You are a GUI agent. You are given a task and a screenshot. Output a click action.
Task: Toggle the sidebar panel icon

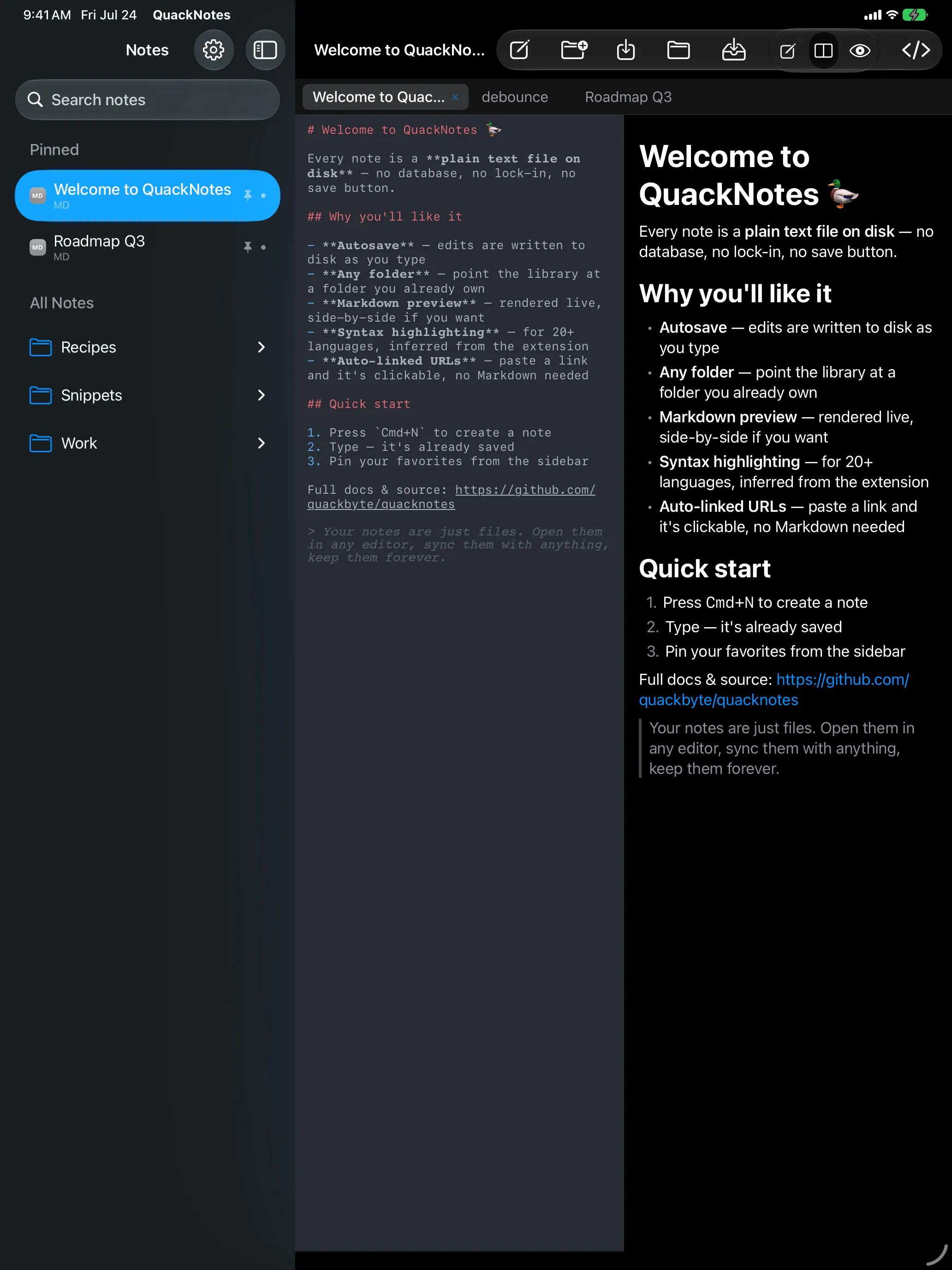click(x=265, y=50)
